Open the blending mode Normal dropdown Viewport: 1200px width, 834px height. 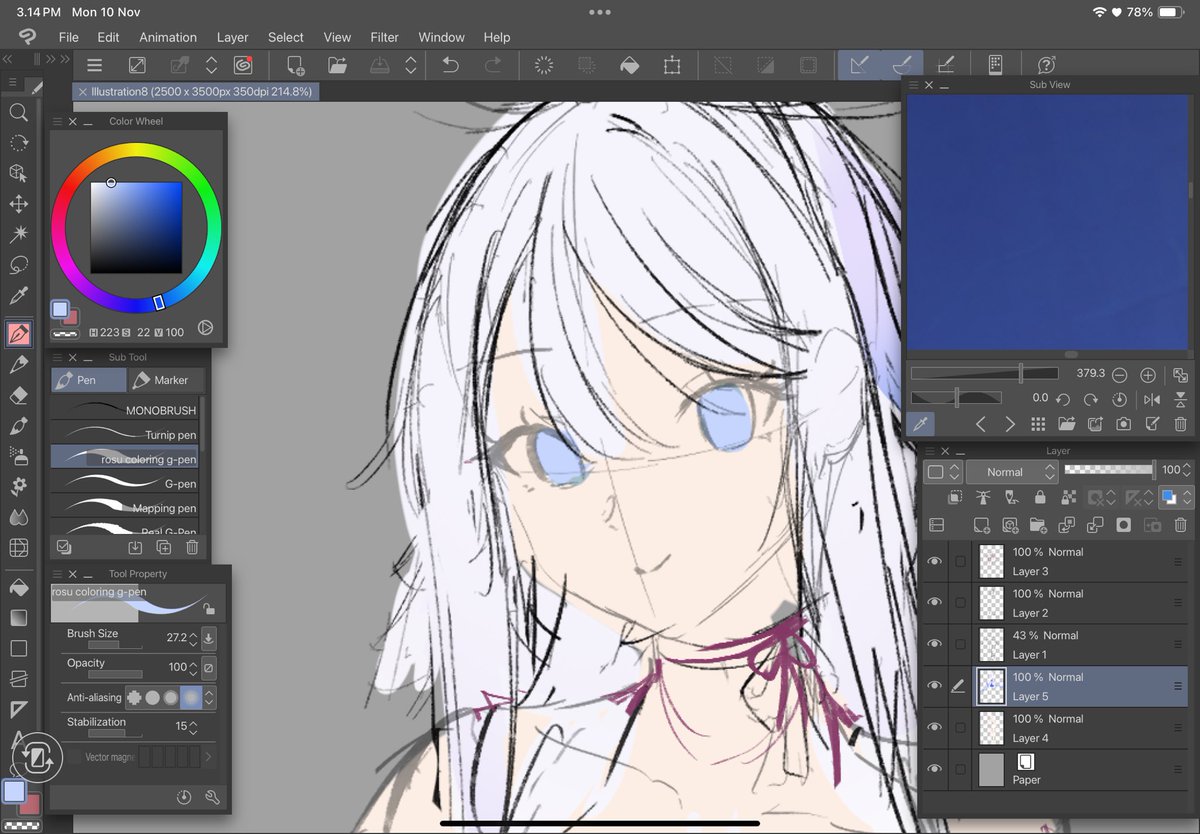click(x=1010, y=471)
